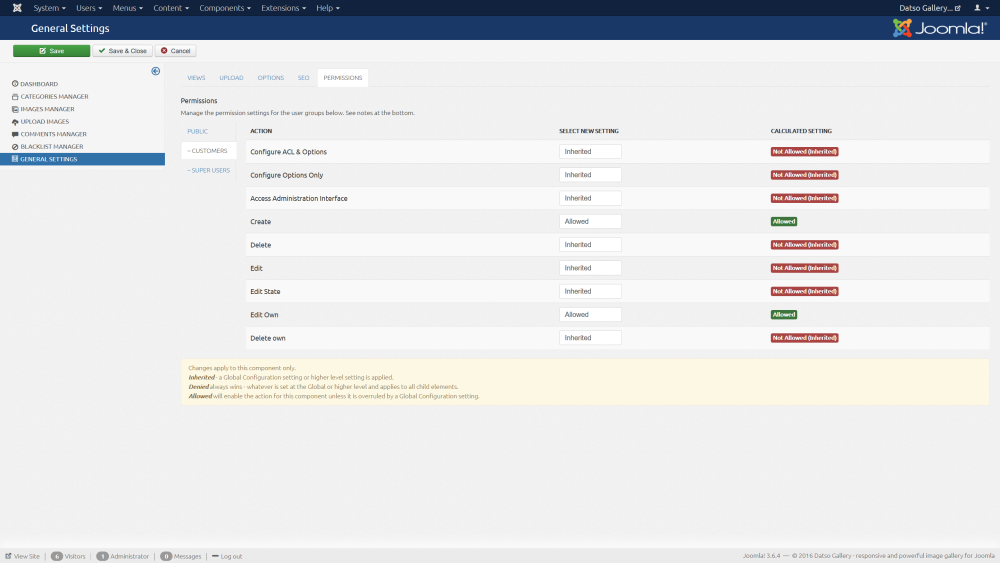The image size is (1000, 563).
Task: Open the Create permission setting dropdown
Action: pyautogui.click(x=590, y=221)
